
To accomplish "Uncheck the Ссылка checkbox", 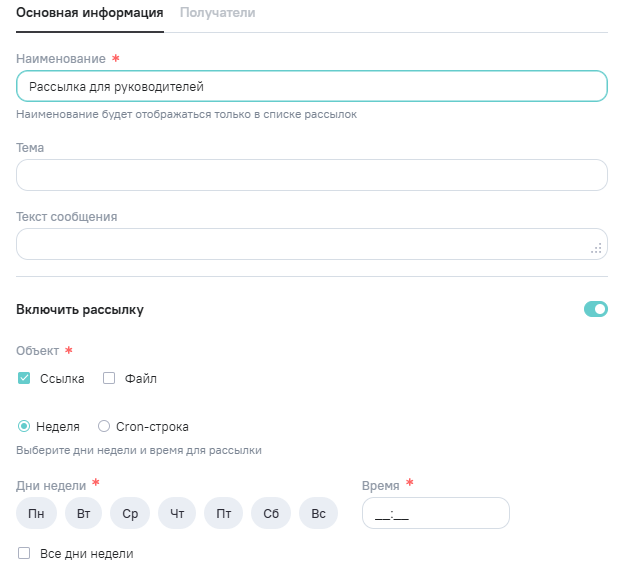I will pos(24,378).
